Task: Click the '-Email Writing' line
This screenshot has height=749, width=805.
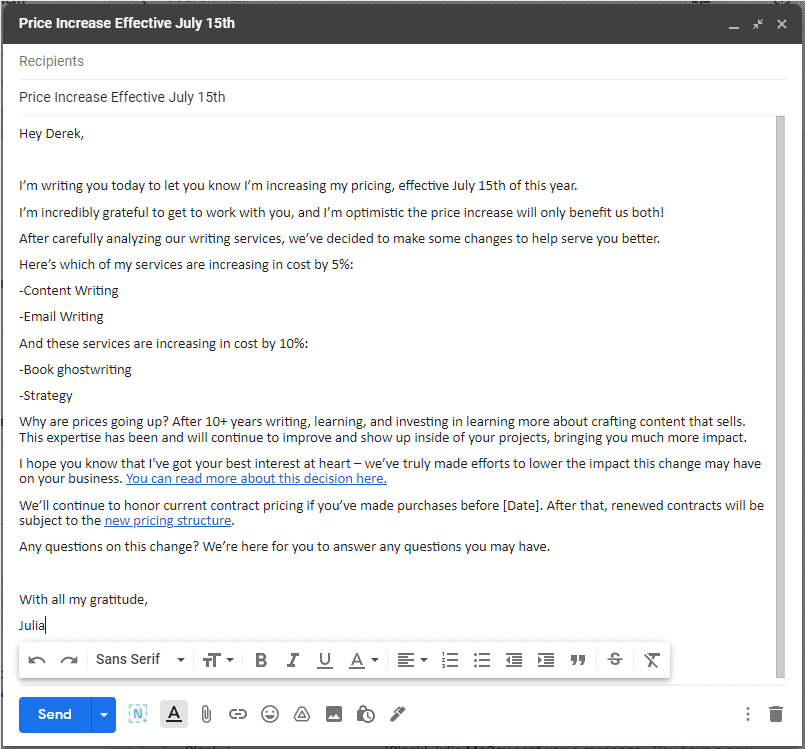Action: (61, 317)
